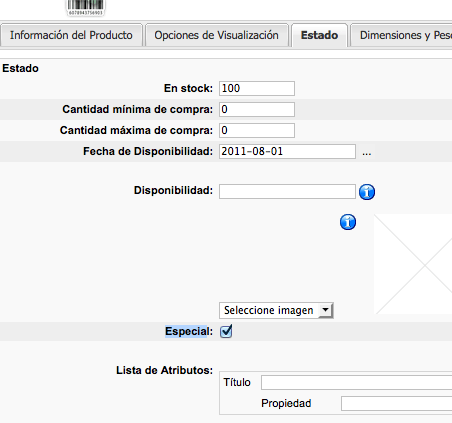Click the barcode image at top
The width and height of the screenshot is (452, 423).
tap(86, 8)
